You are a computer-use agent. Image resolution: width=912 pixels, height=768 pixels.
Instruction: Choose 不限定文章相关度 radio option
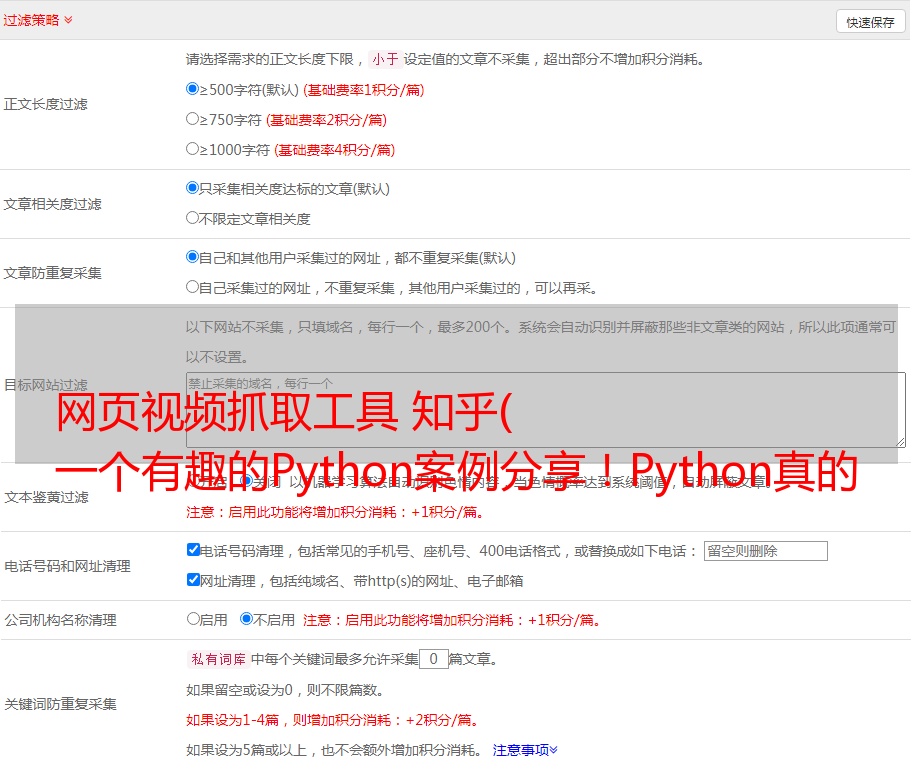(192, 218)
